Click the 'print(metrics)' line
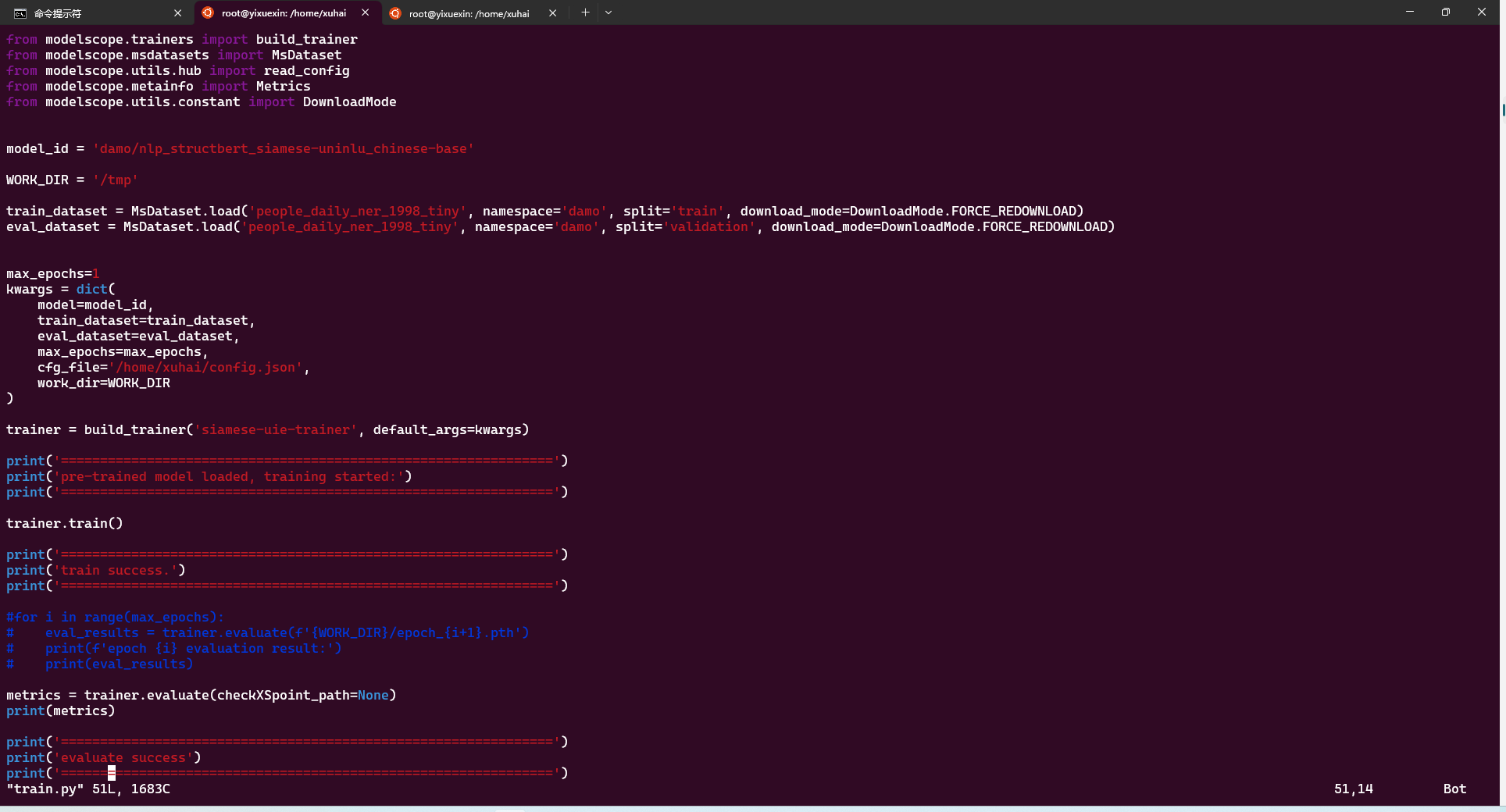 61,710
